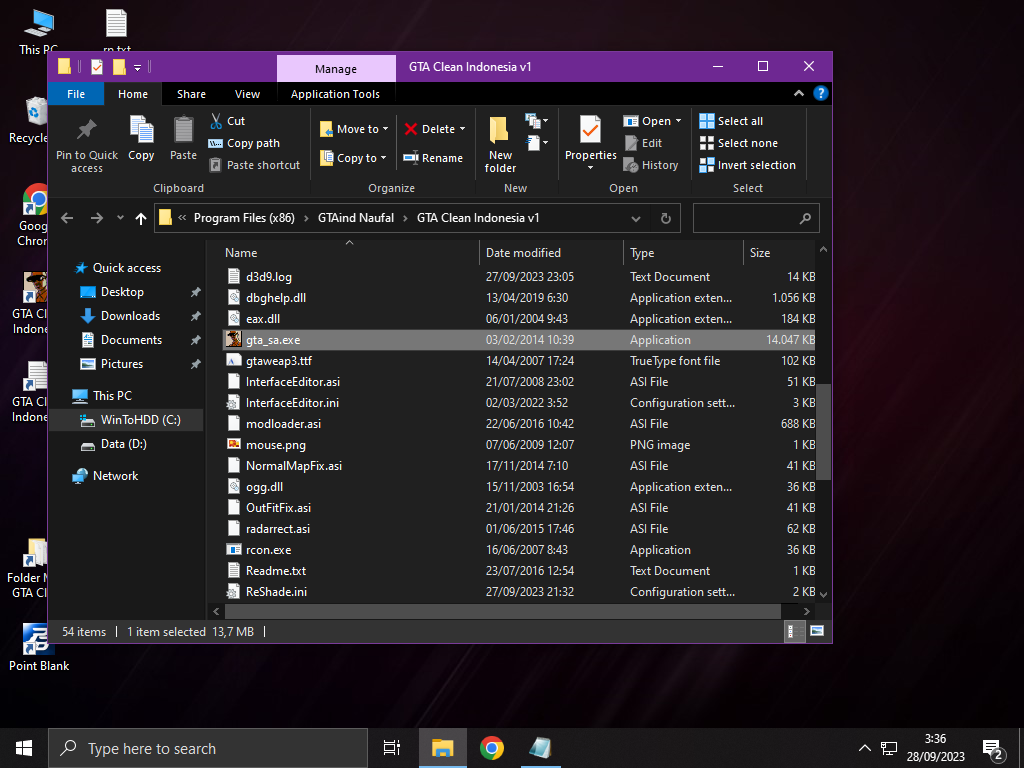Image resolution: width=1024 pixels, height=768 pixels.
Task: Click Select all
Action: pyautogui.click(x=731, y=121)
